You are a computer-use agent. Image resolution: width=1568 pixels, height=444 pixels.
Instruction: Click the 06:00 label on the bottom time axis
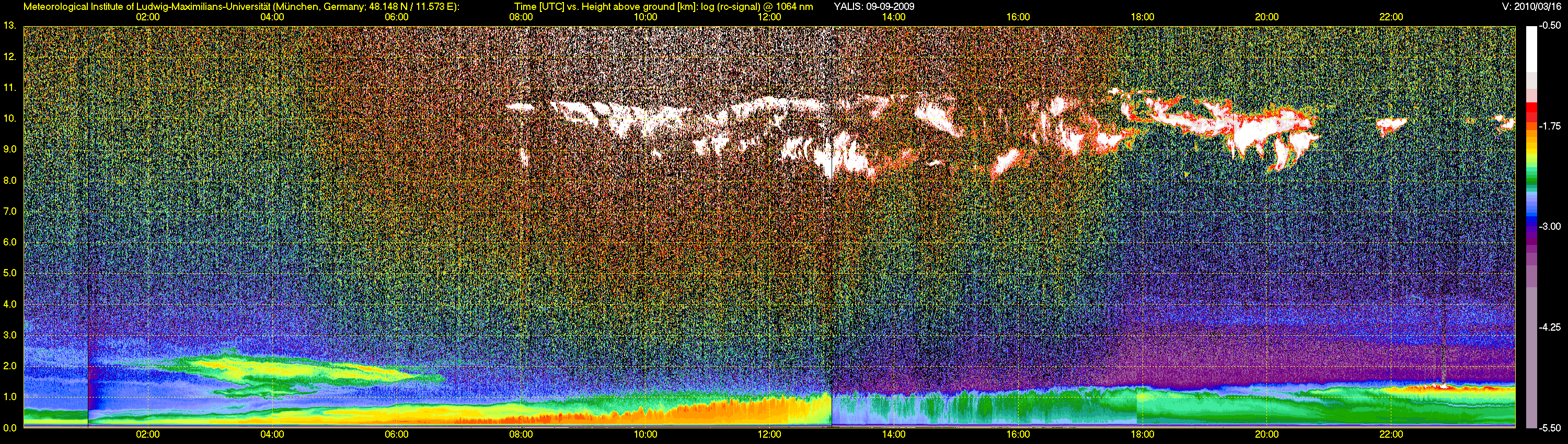pos(396,434)
